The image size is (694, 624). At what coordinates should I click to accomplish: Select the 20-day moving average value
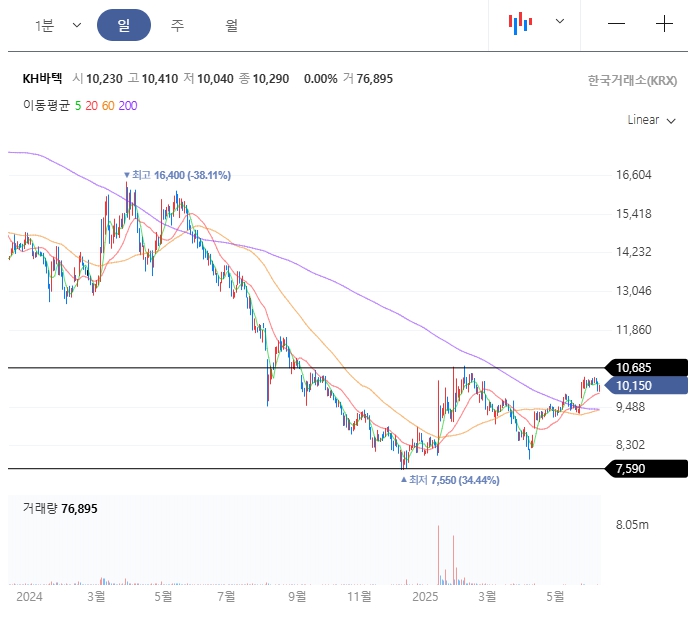coord(92,106)
